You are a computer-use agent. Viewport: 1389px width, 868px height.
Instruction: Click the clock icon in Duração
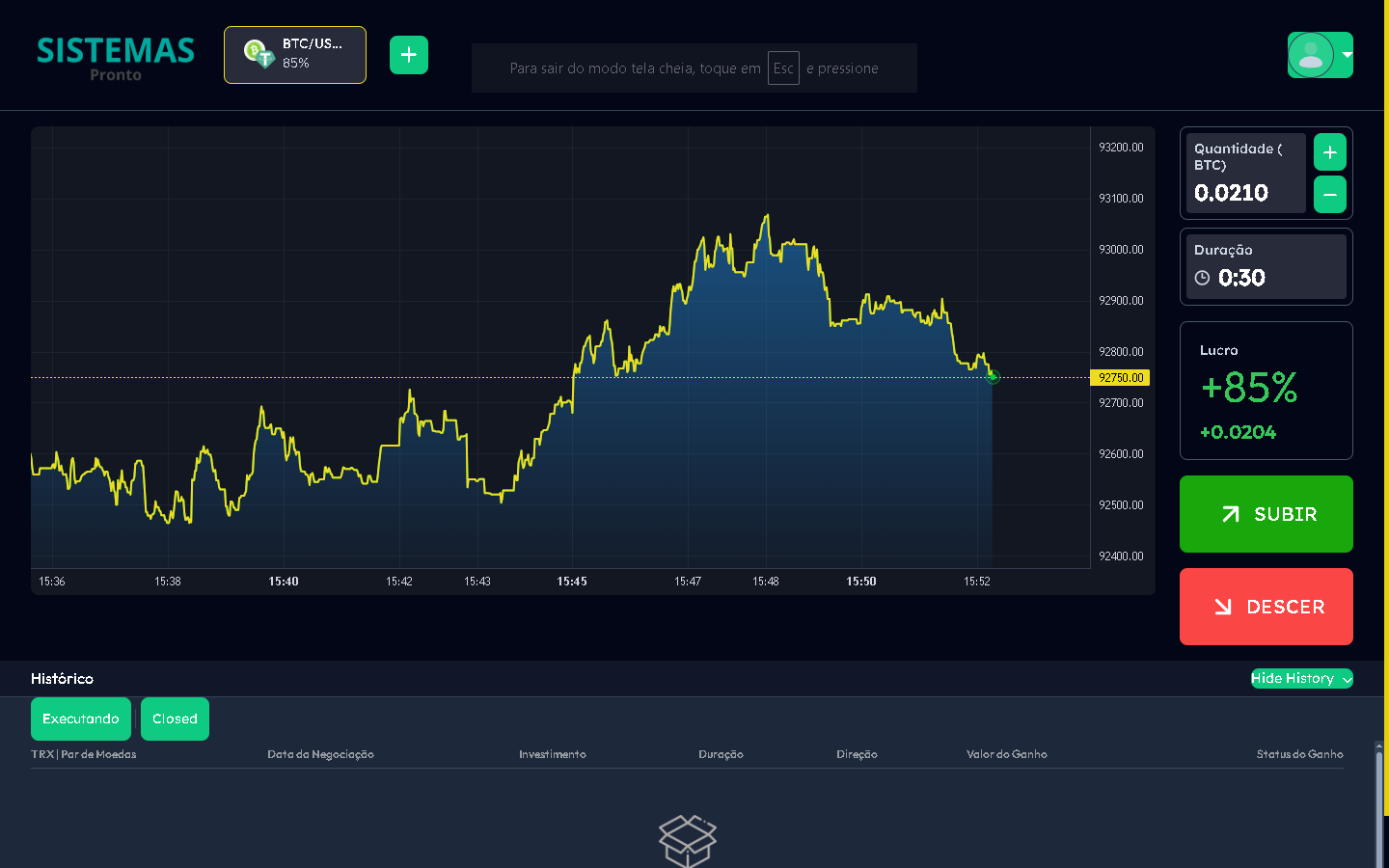click(x=1202, y=278)
